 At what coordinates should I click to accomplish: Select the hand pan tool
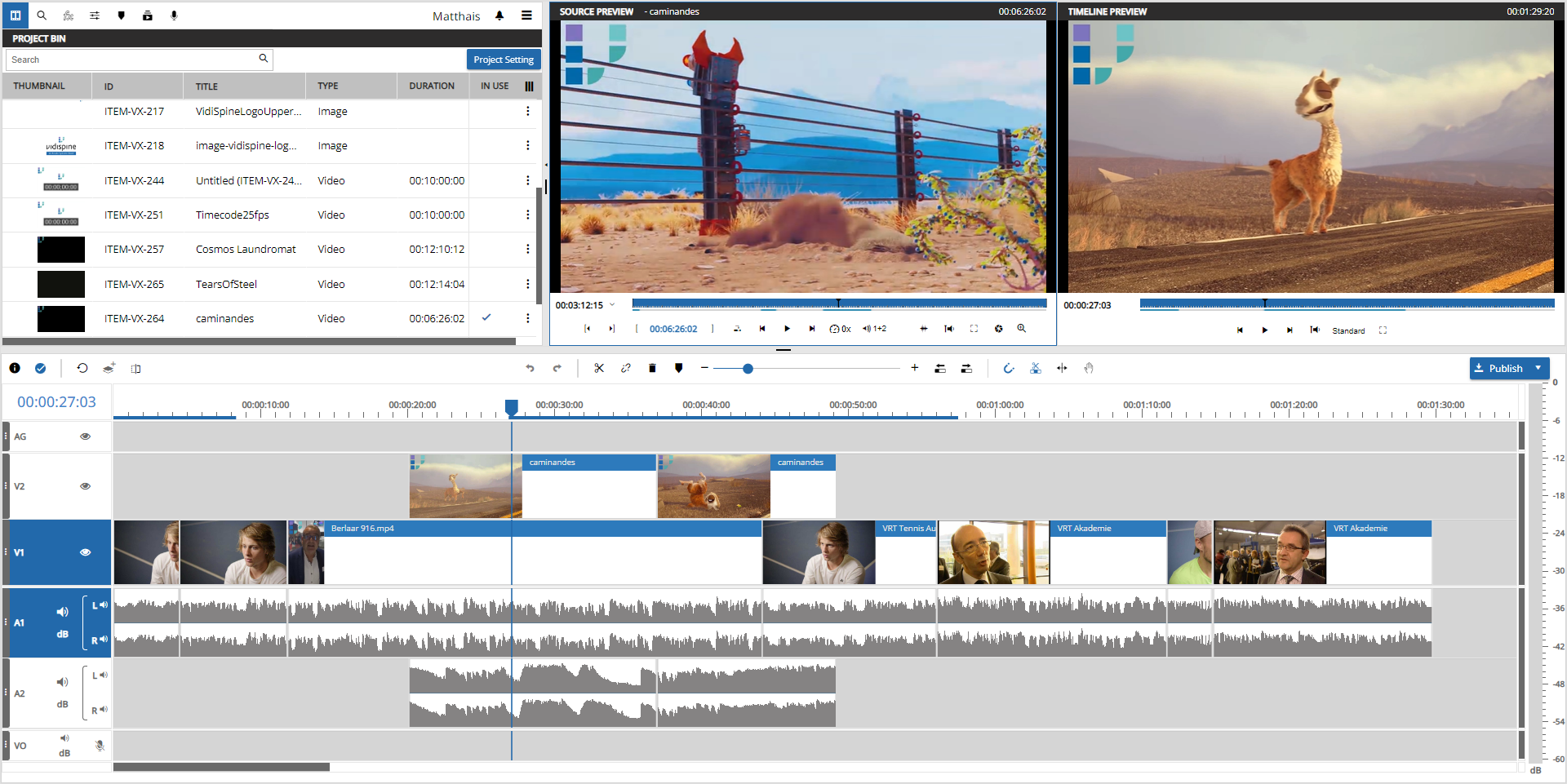click(1089, 369)
